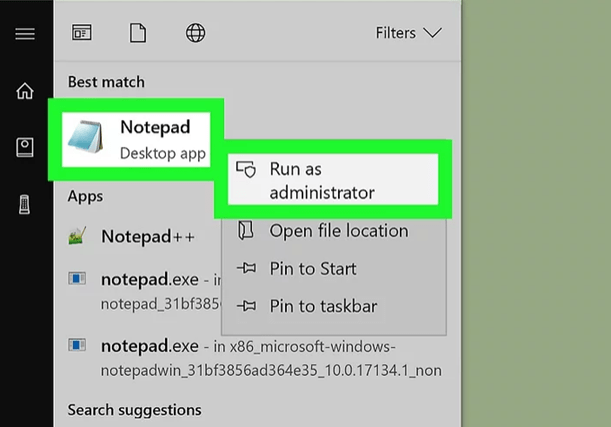Open the notepad.exe result in notepad_31bf385
Image resolution: width=611 pixels, height=427 pixels.
pyautogui.click(x=142, y=291)
